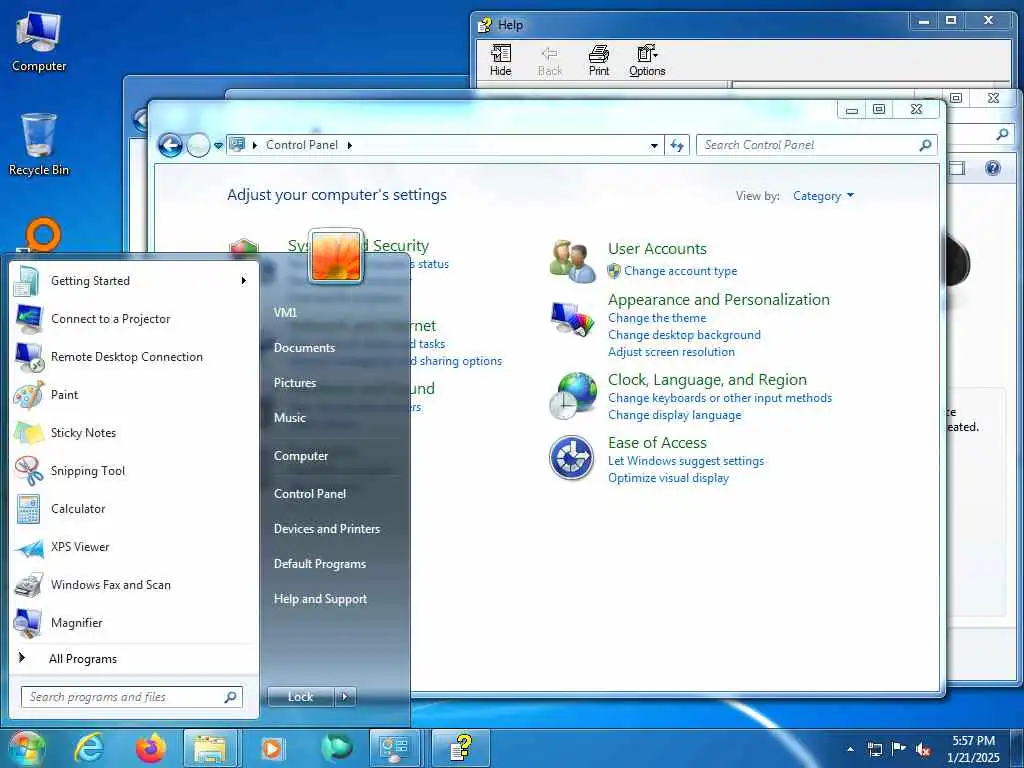Click the taskbar clock and date
The width and height of the screenshot is (1024, 768).
point(973,749)
